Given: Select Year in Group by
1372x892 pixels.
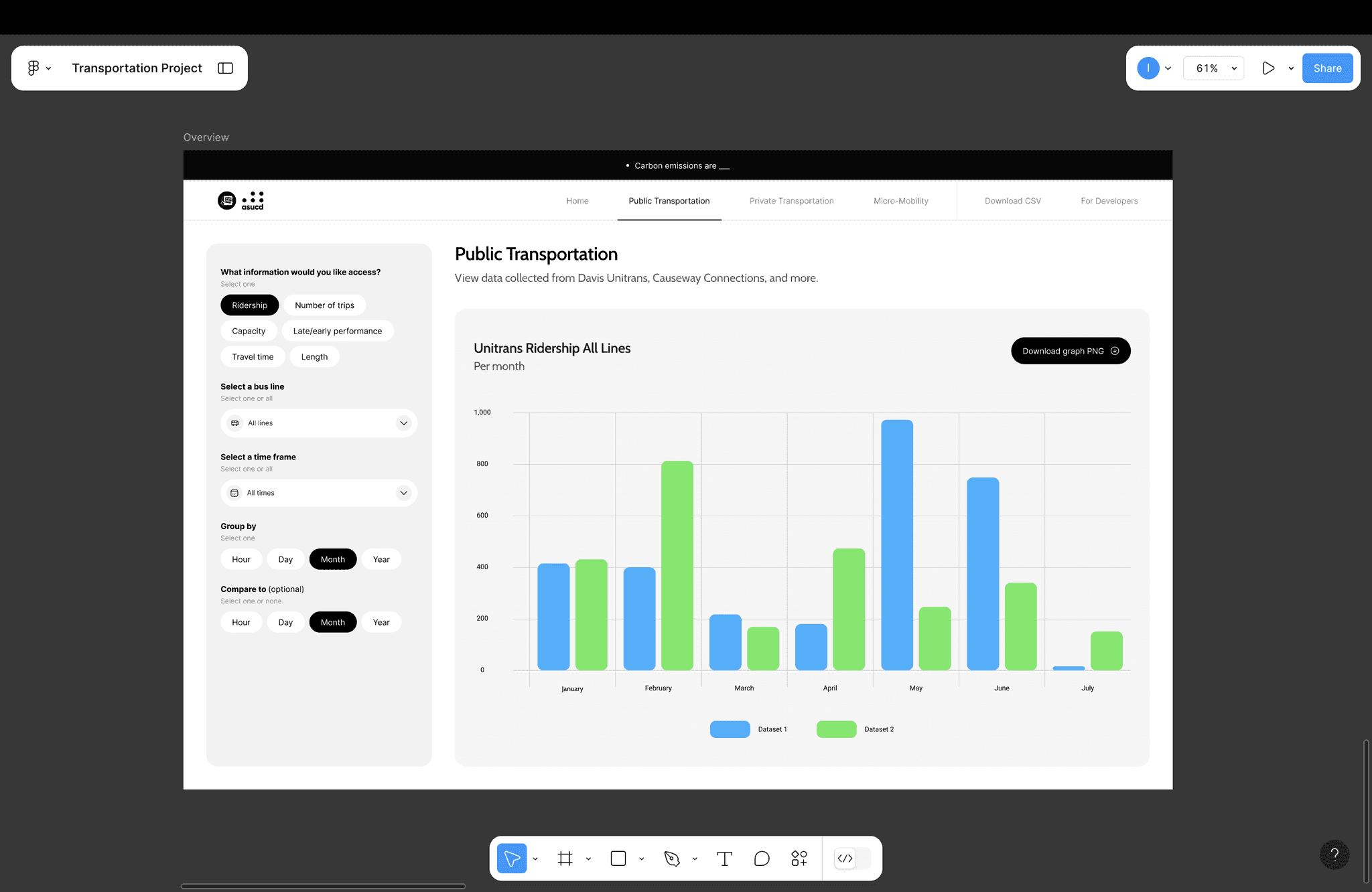Looking at the screenshot, I should click(381, 559).
